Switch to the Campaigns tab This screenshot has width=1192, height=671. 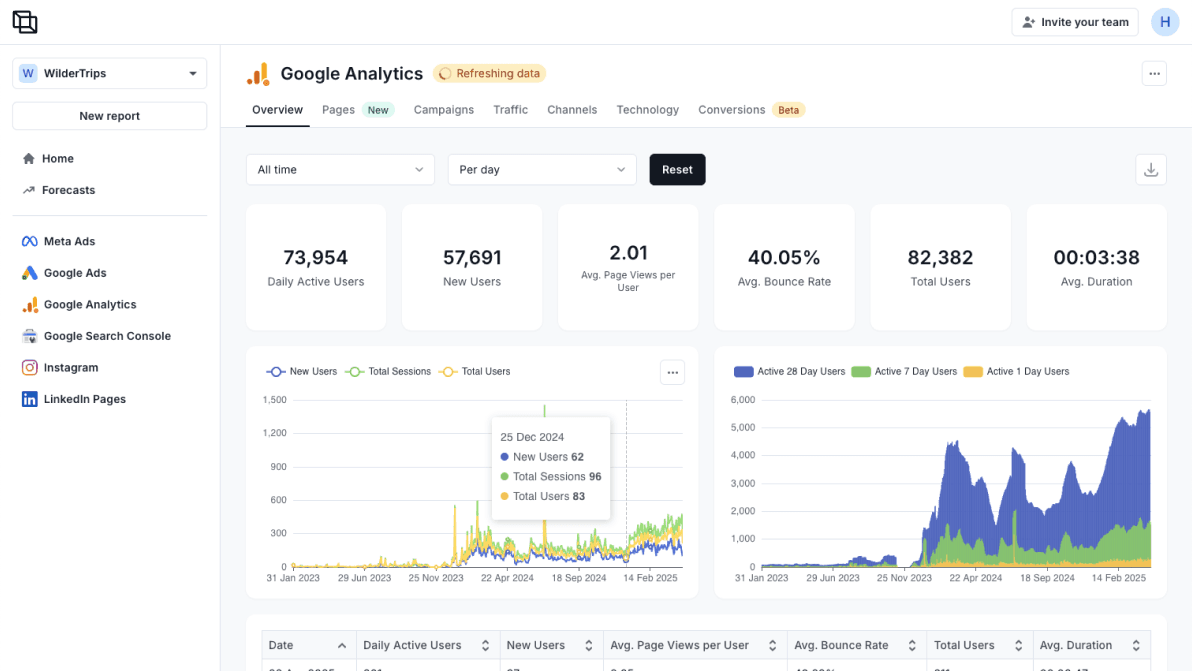point(443,110)
